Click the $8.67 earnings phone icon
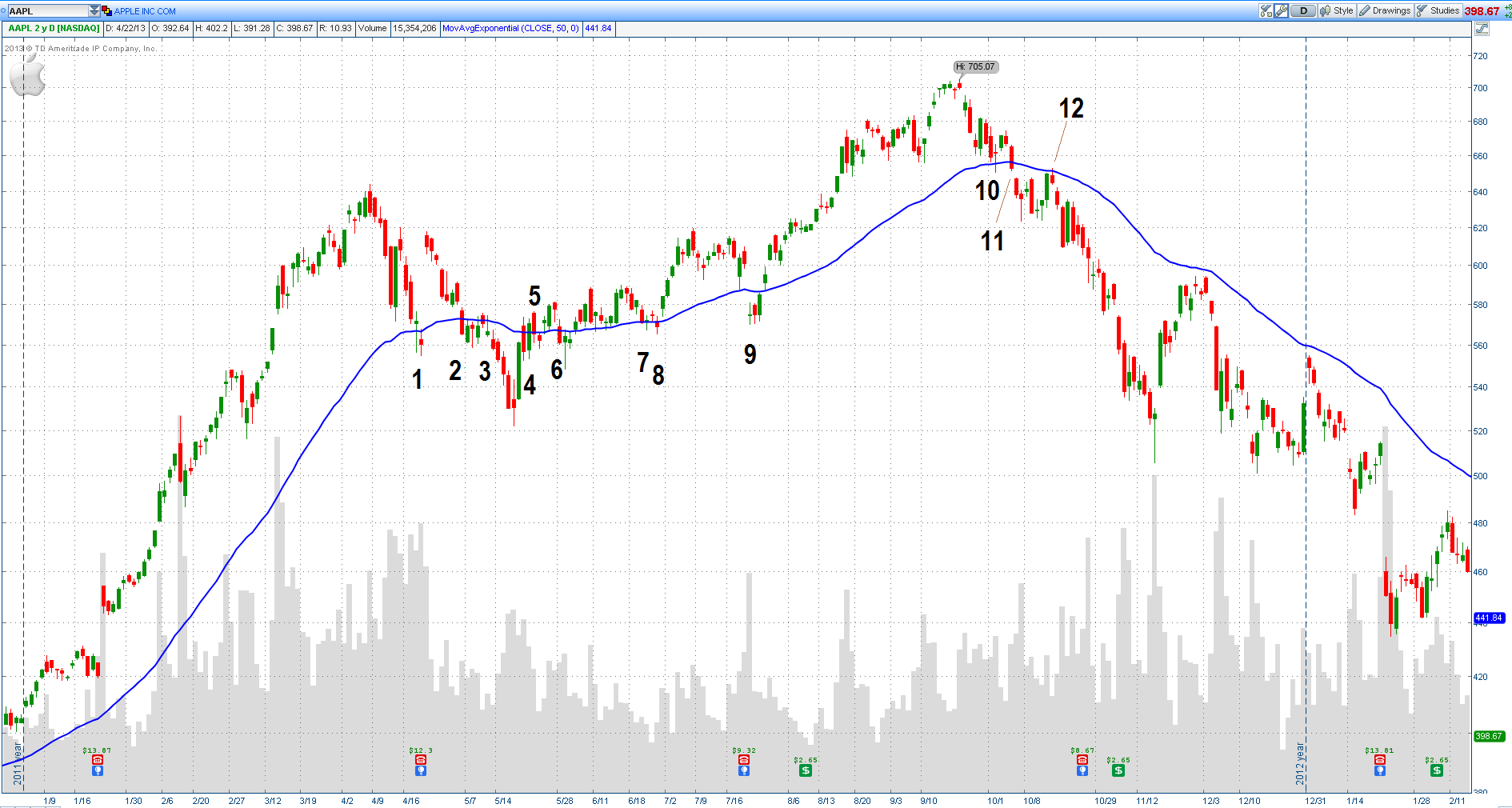Screen dimensions: 1512x808 (1082, 760)
